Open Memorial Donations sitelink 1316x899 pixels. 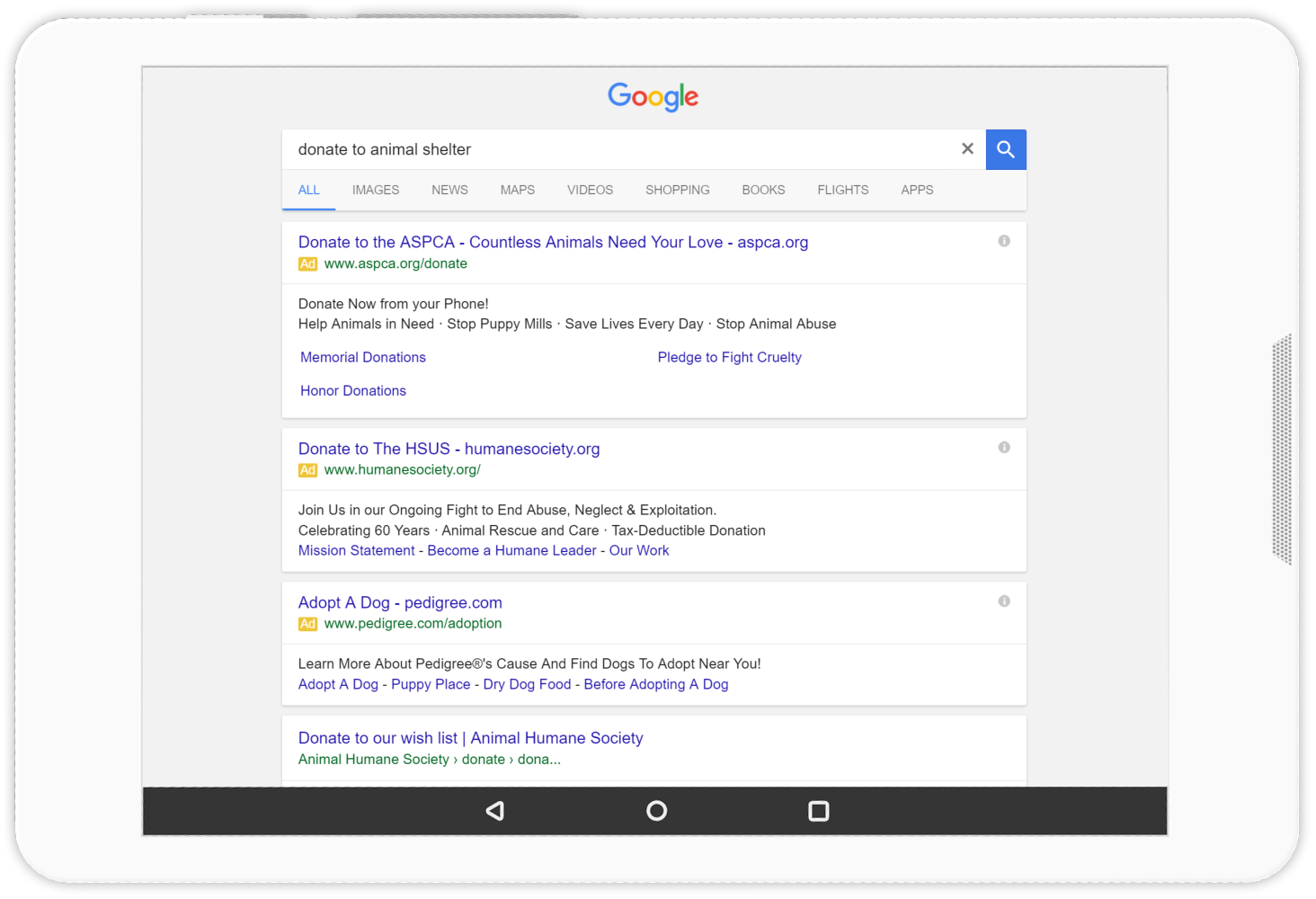363,357
